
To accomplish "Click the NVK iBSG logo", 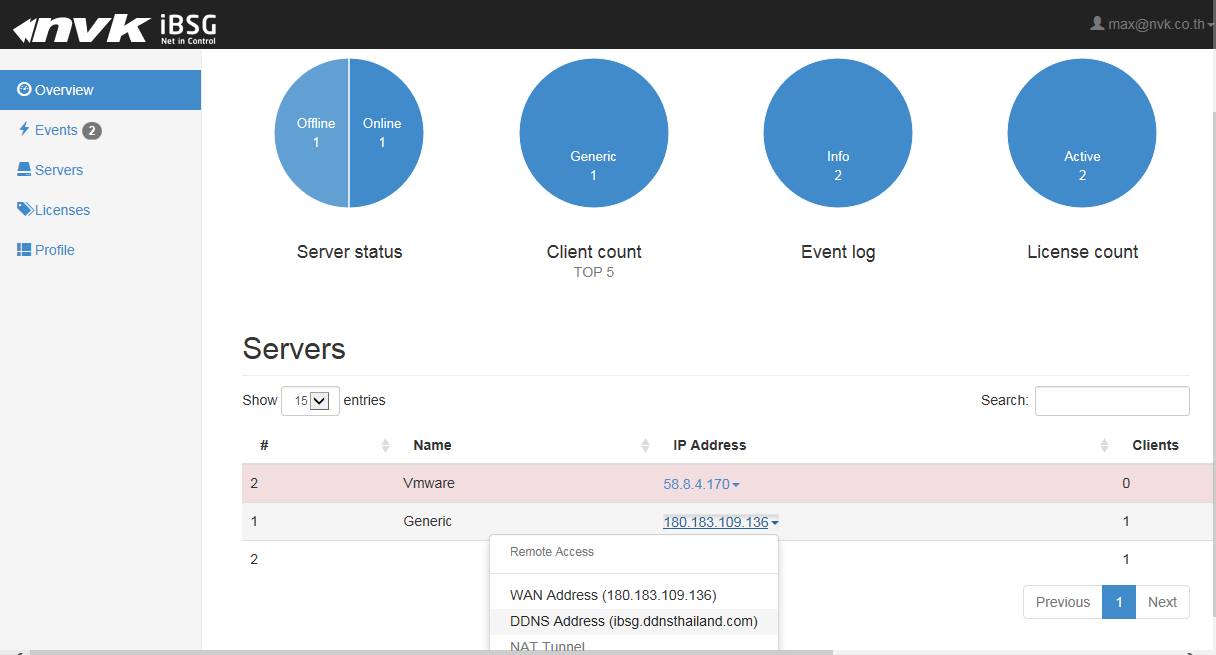I will 114,28.
